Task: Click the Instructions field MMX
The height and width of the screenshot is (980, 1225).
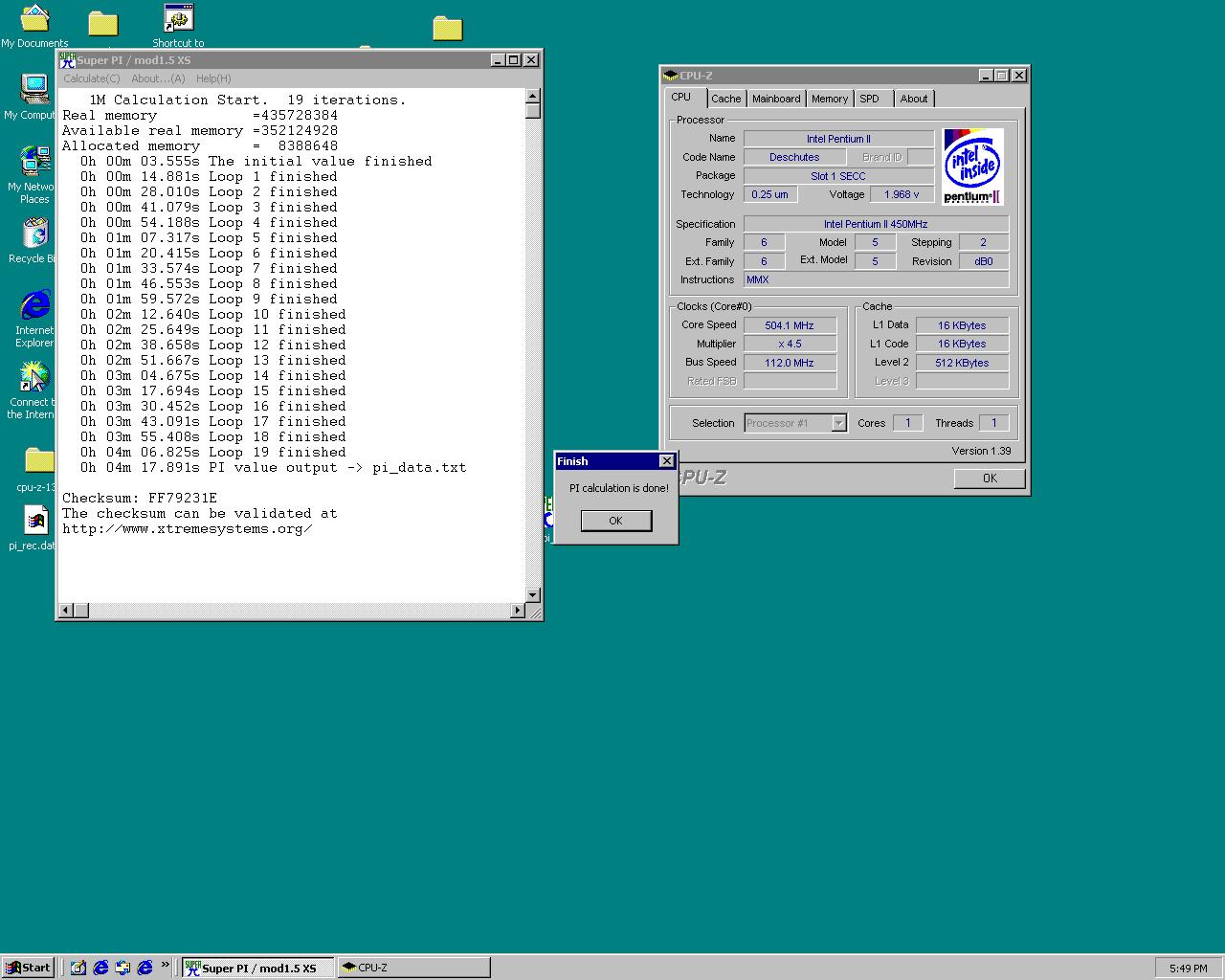Action: [876, 279]
